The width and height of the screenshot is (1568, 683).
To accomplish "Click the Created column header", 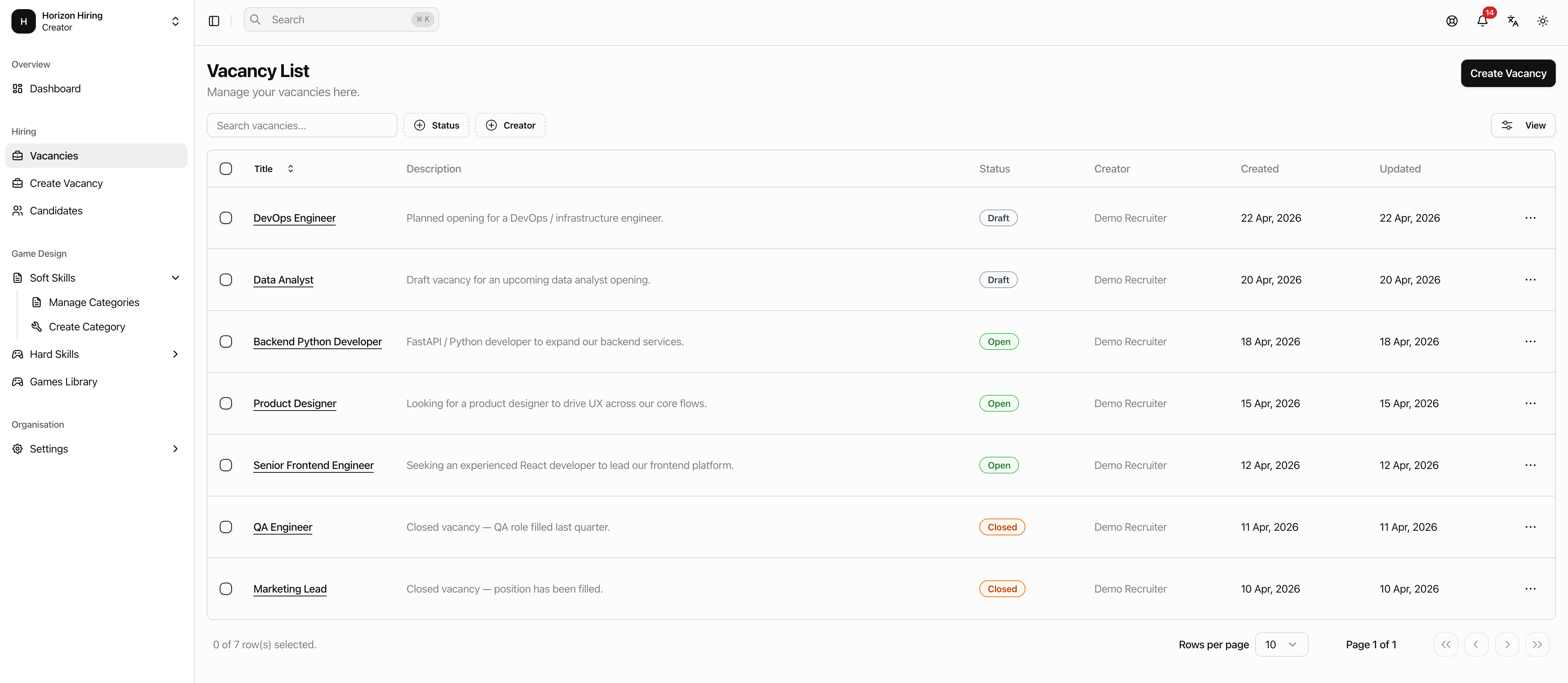I will 1259,169.
